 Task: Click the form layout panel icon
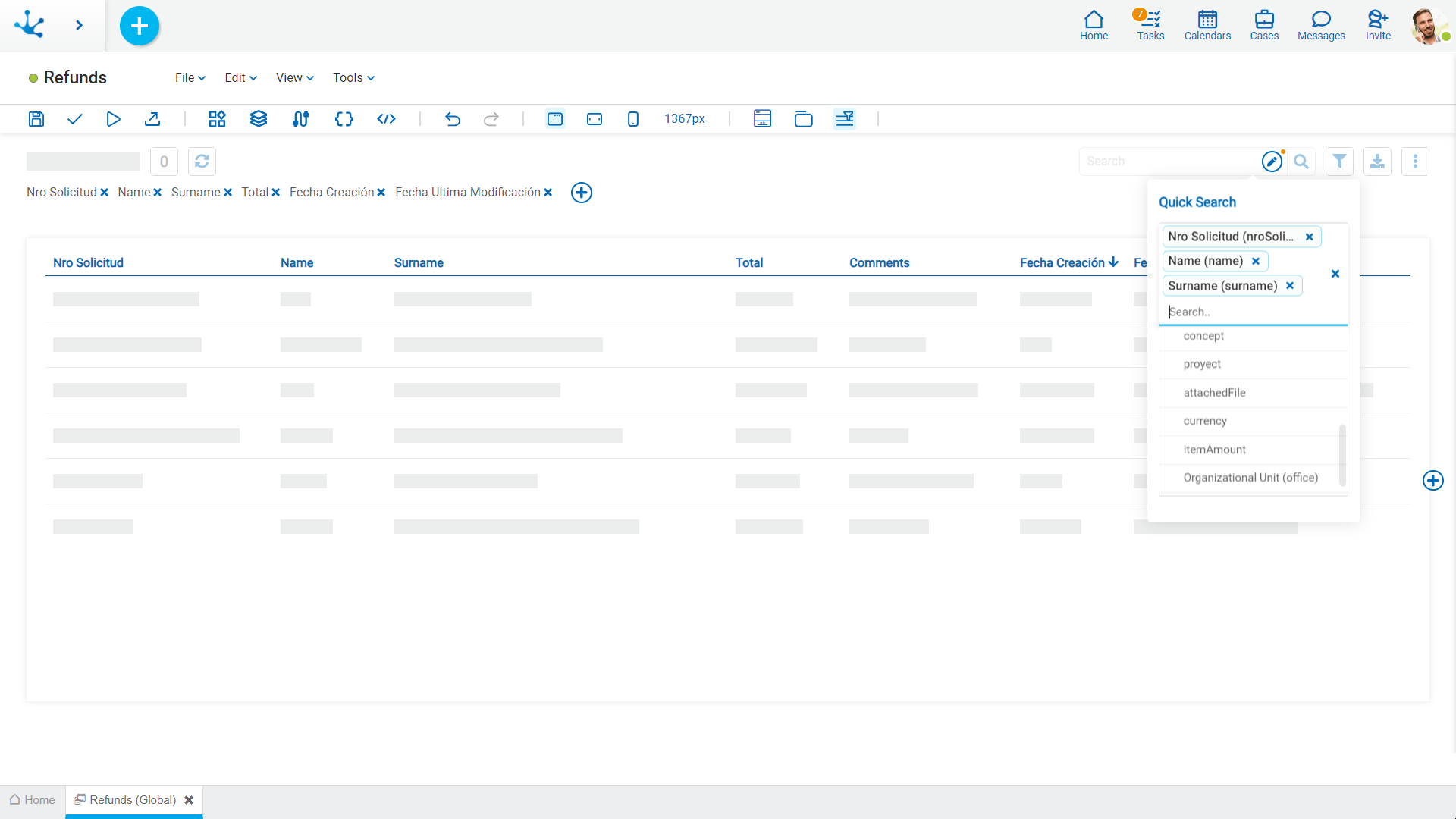(763, 119)
